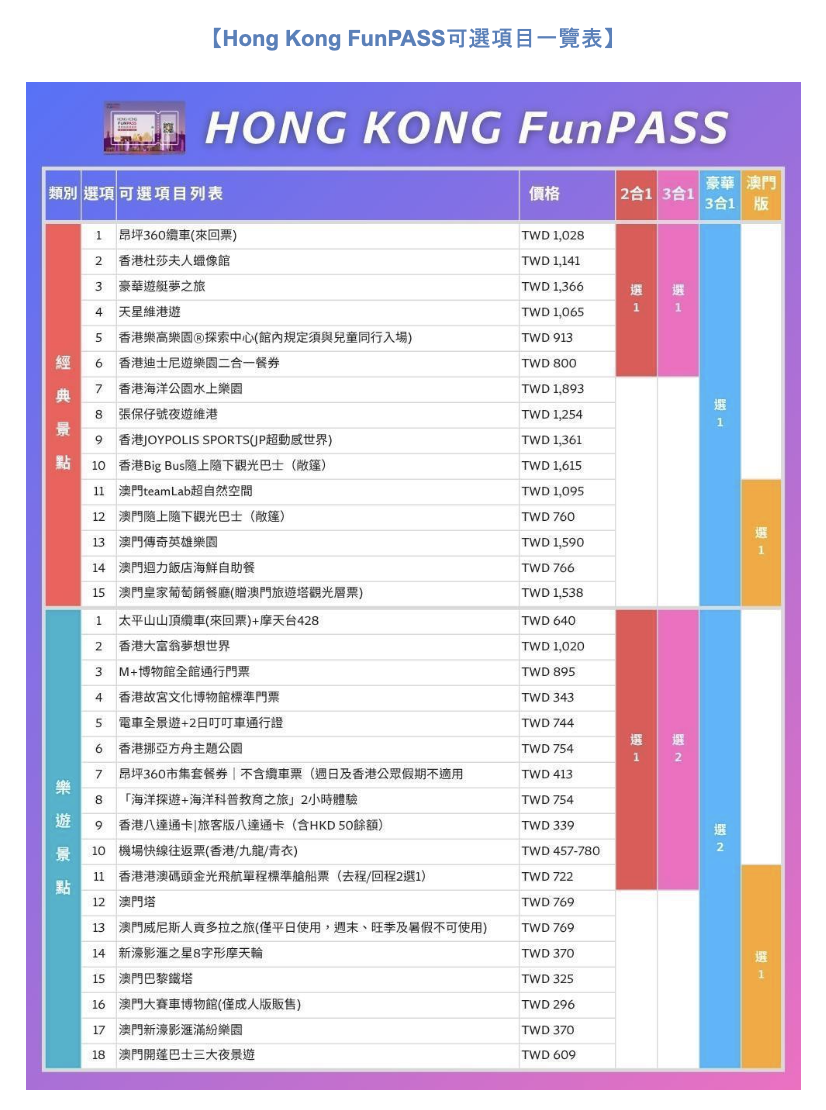Click the 經典景點 category label
The width and height of the screenshot is (826, 1110).
coord(63,414)
